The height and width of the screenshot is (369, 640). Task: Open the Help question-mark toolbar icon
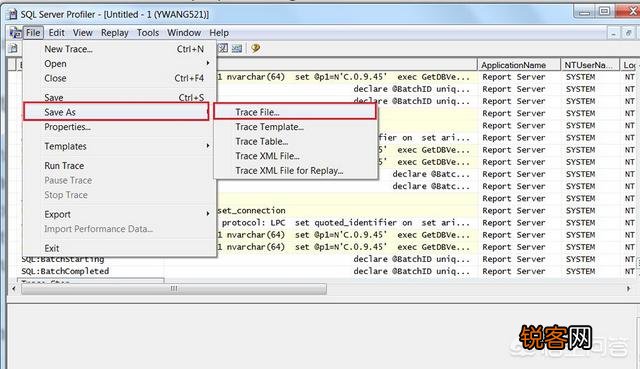256,48
